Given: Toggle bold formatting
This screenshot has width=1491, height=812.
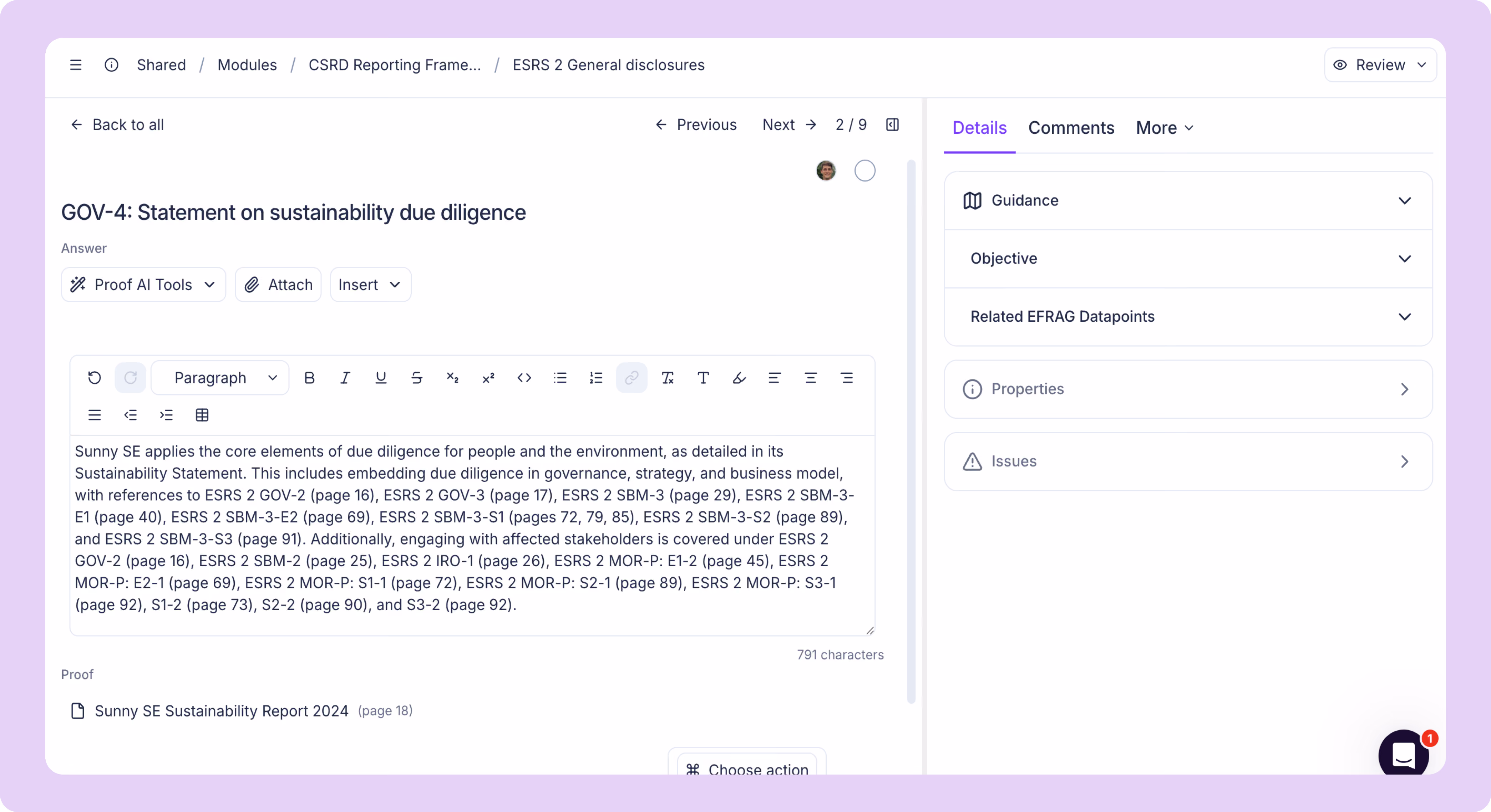Looking at the screenshot, I should 309,378.
